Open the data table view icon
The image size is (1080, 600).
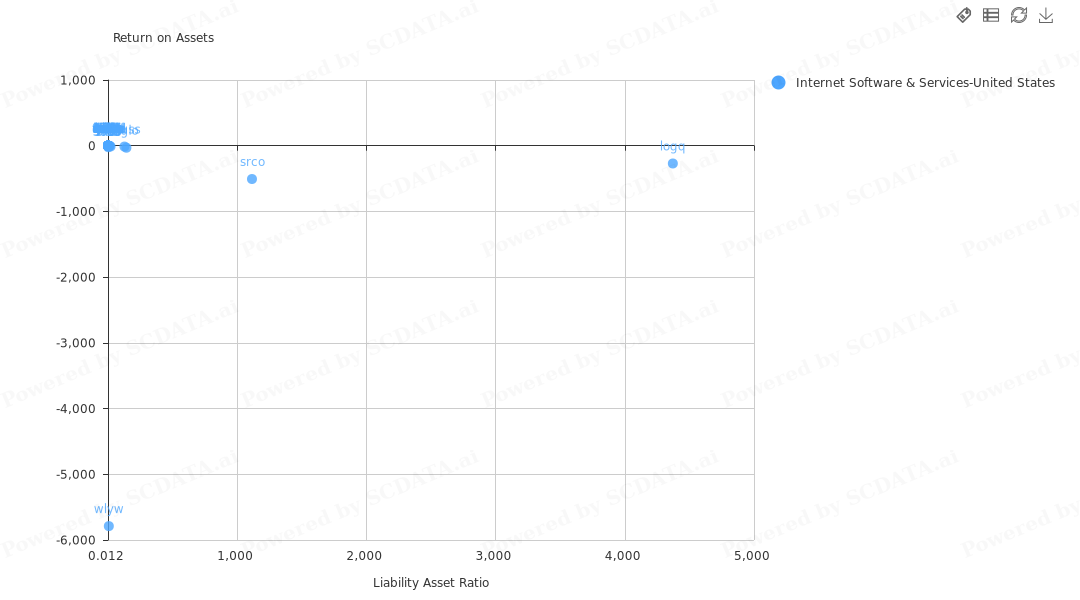[x=991, y=15]
